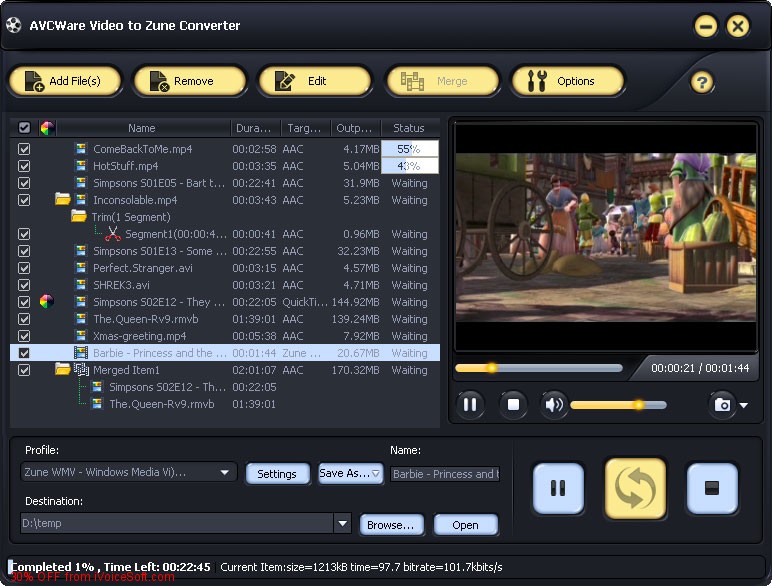Uncheck the Inconsolable.mp4 checkbox
The image size is (772, 586).
tap(24, 200)
